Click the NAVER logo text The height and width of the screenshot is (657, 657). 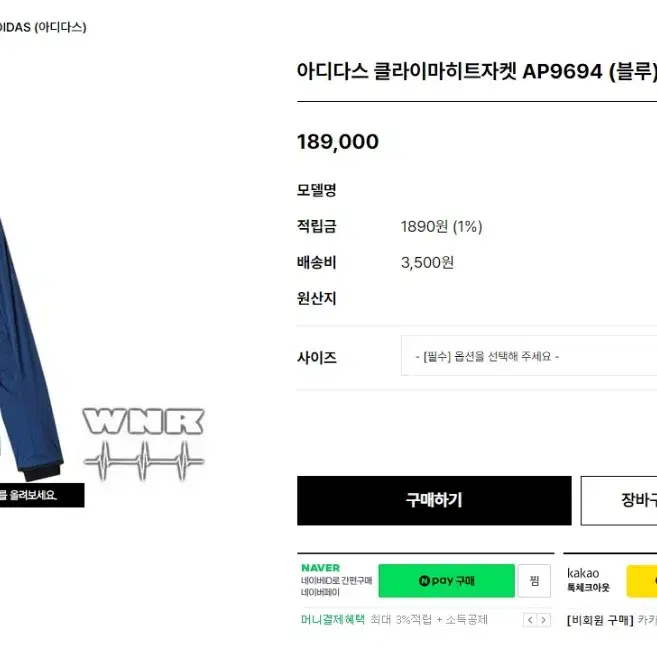coord(321,568)
